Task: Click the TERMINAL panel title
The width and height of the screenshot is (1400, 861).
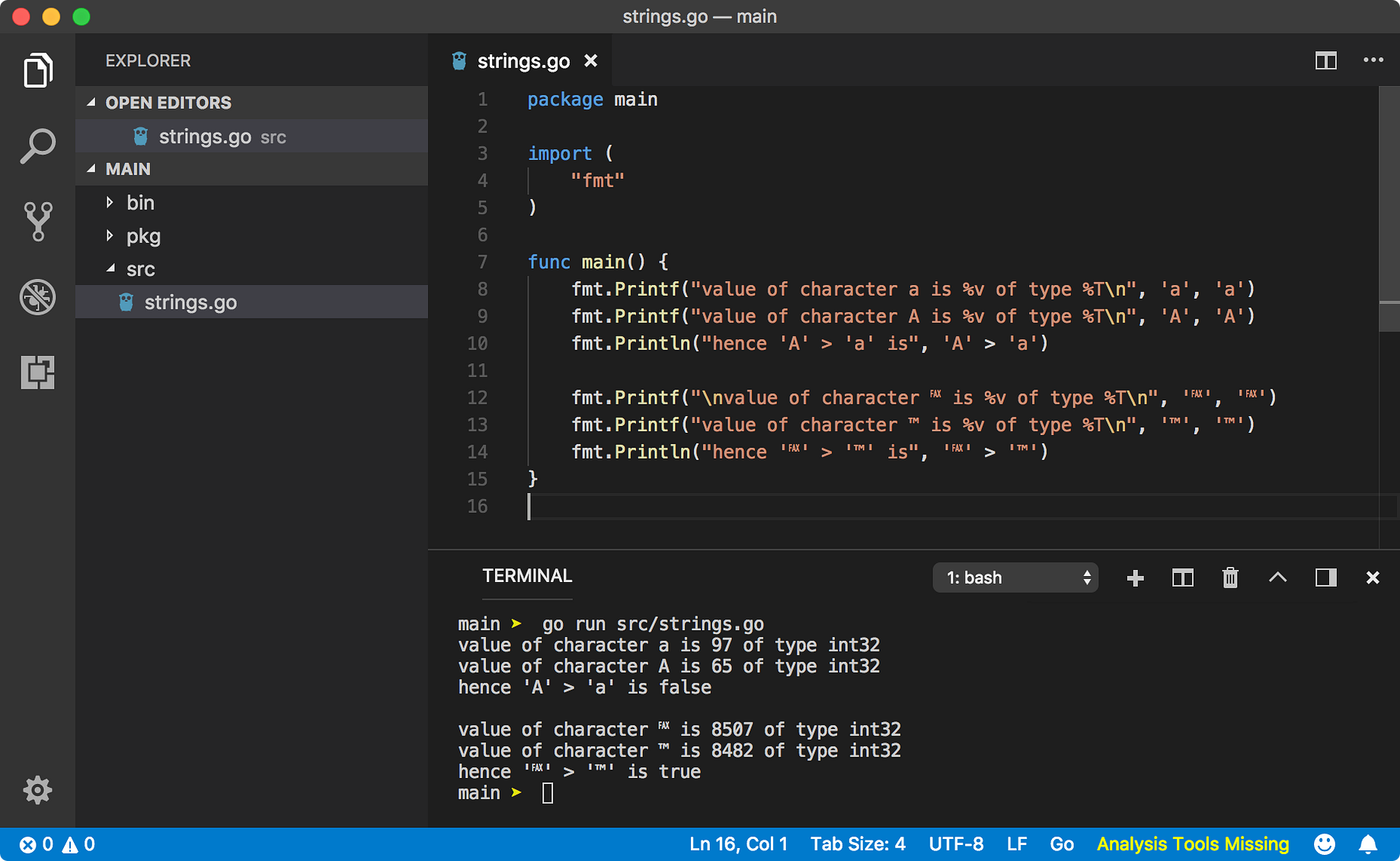Action: coord(526,576)
